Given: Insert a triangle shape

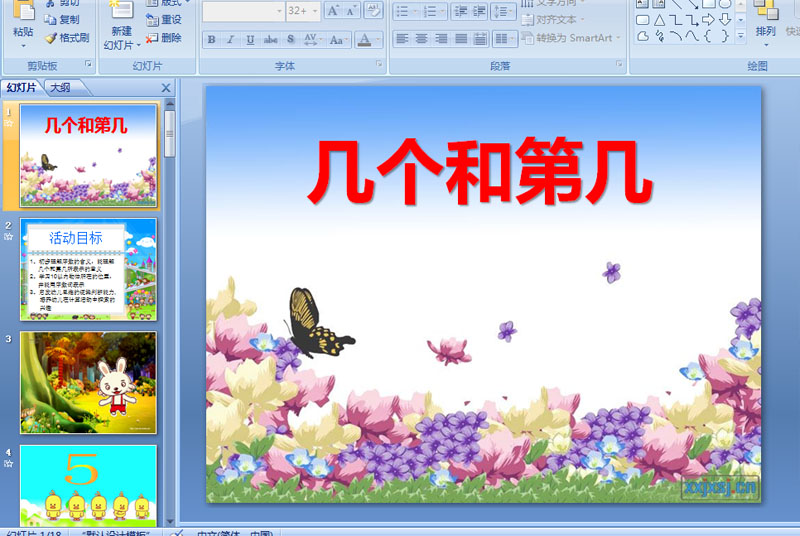Looking at the screenshot, I should pos(659,20).
